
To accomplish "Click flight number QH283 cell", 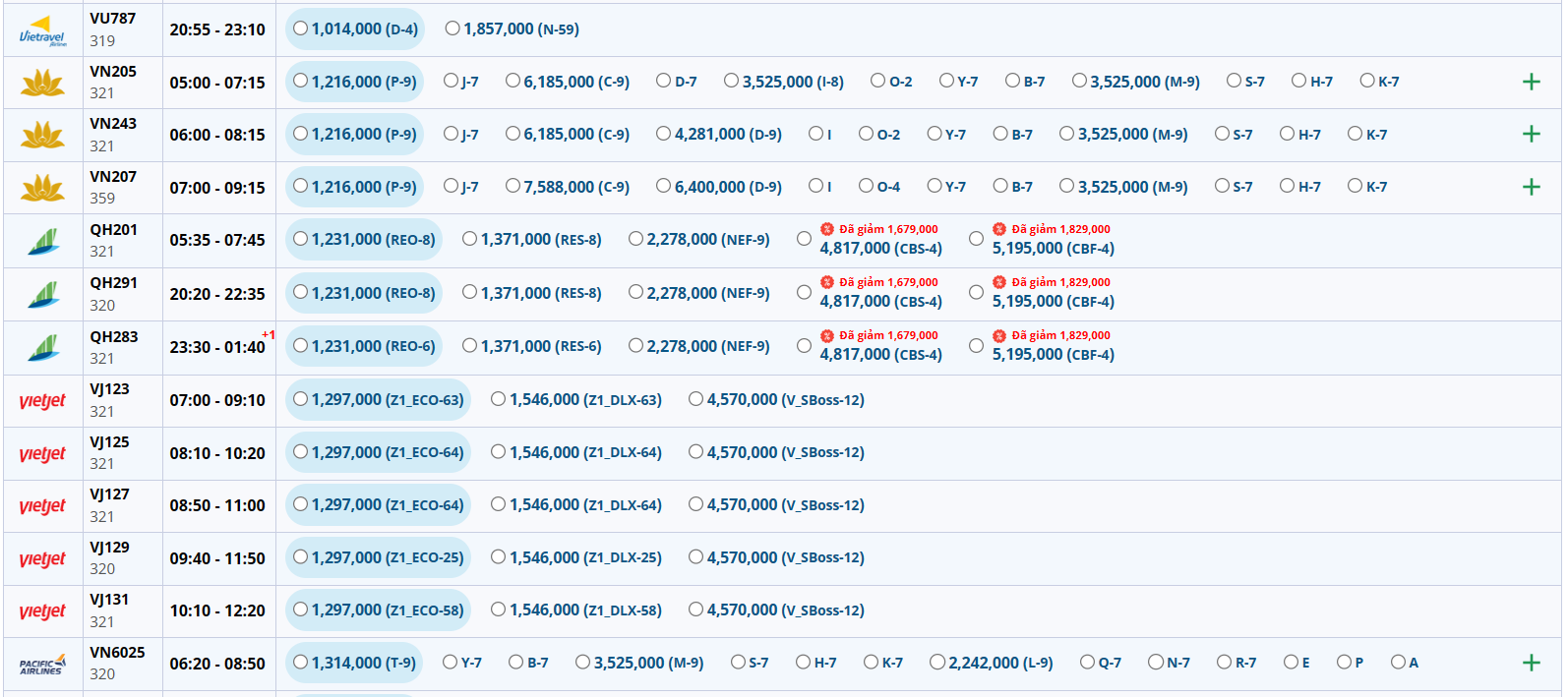I will pyautogui.click(x=114, y=337).
